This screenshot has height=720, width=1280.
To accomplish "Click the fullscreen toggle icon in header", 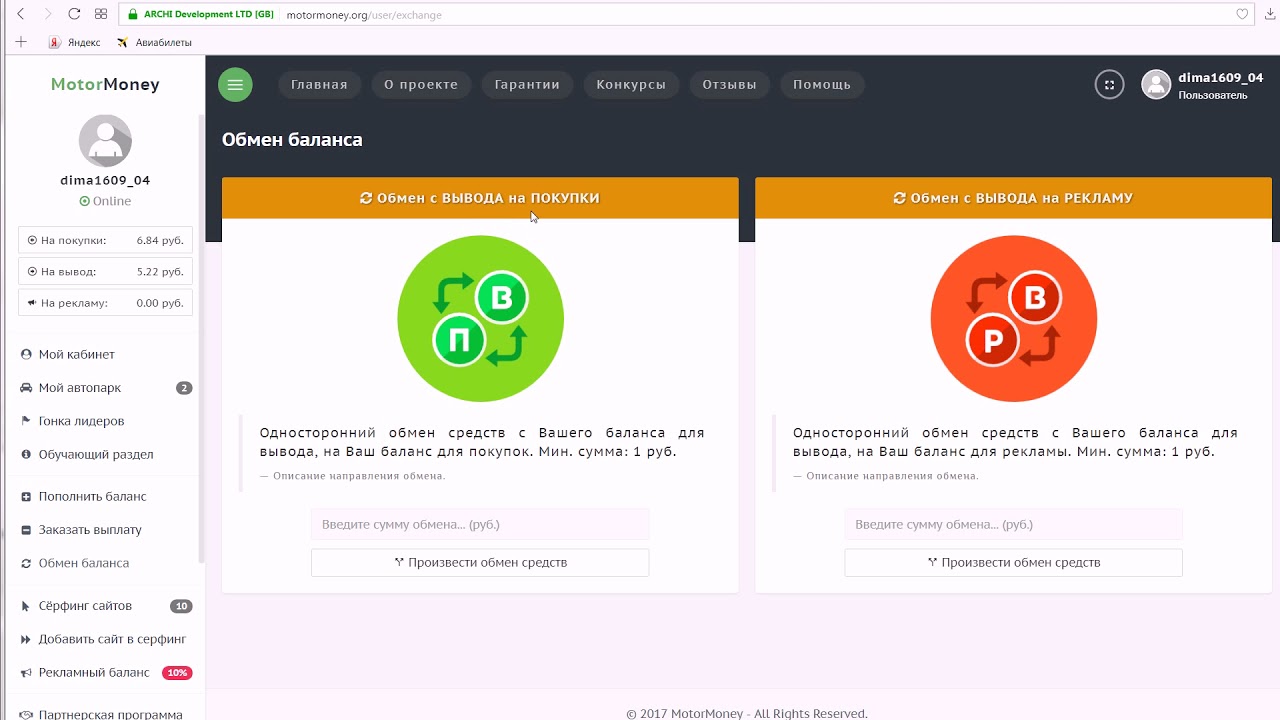I will pos(1109,85).
